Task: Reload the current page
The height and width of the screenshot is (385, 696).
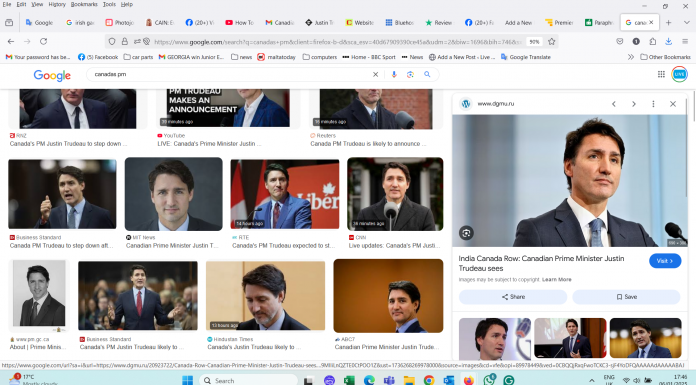Action: pyautogui.click(x=44, y=41)
